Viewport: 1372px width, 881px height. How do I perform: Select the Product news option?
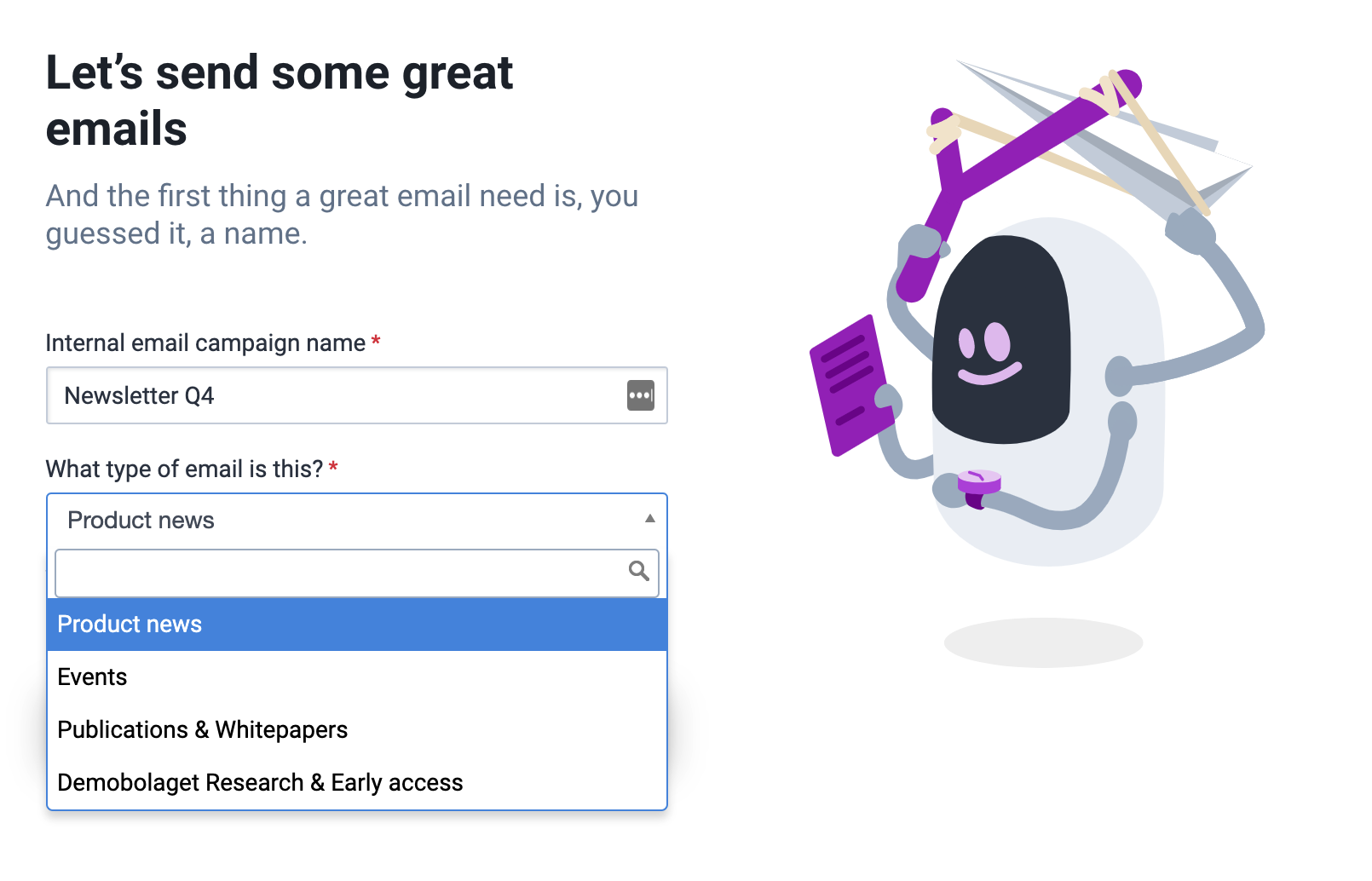point(357,625)
